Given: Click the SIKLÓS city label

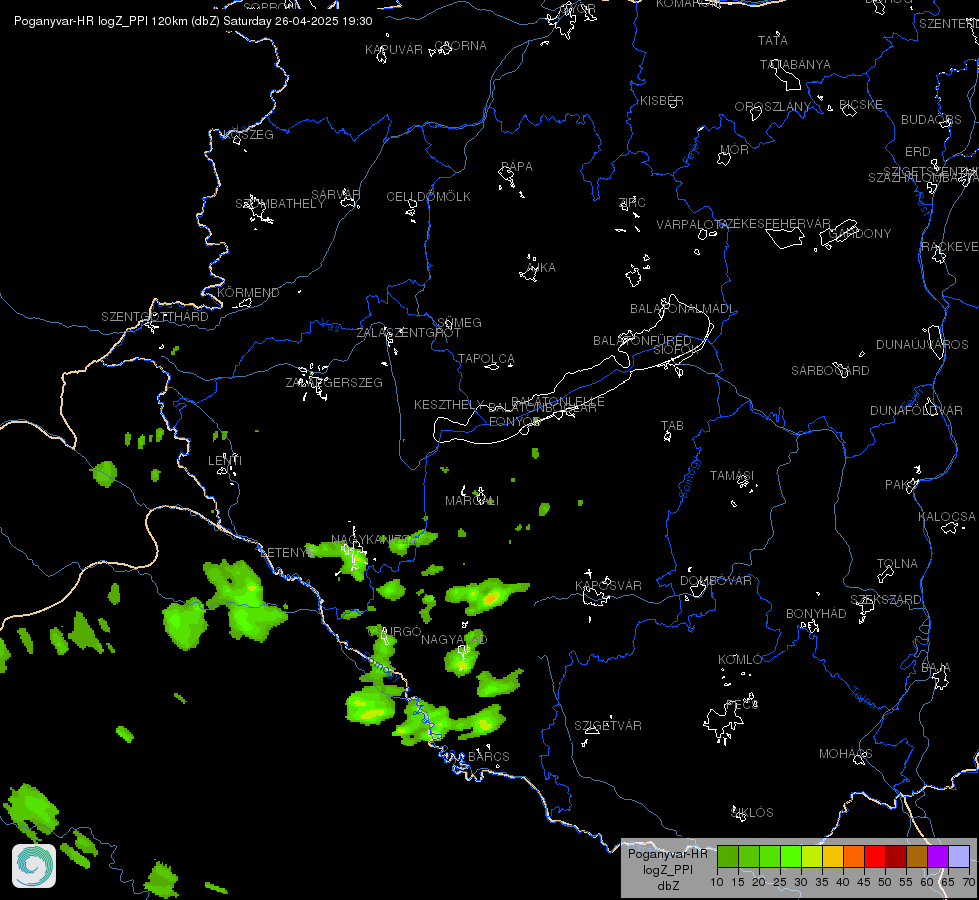Looking at the screenshot, I should pyautogui.click(x=752, y=813).
